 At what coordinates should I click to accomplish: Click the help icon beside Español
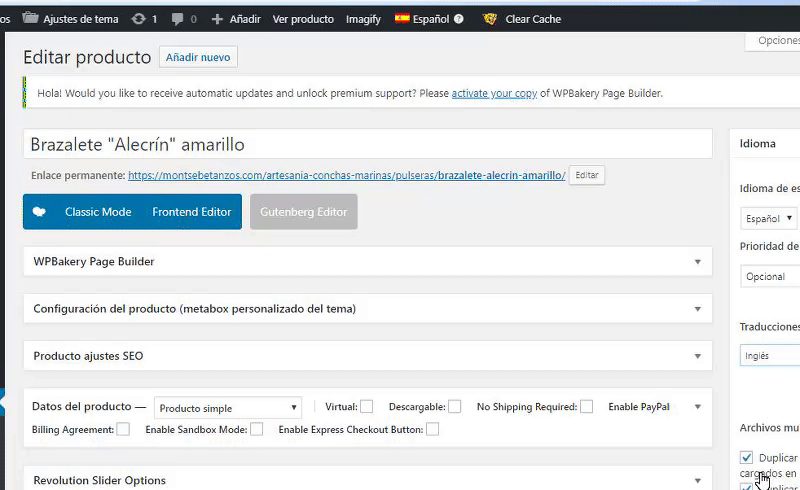tap(458, 19)
